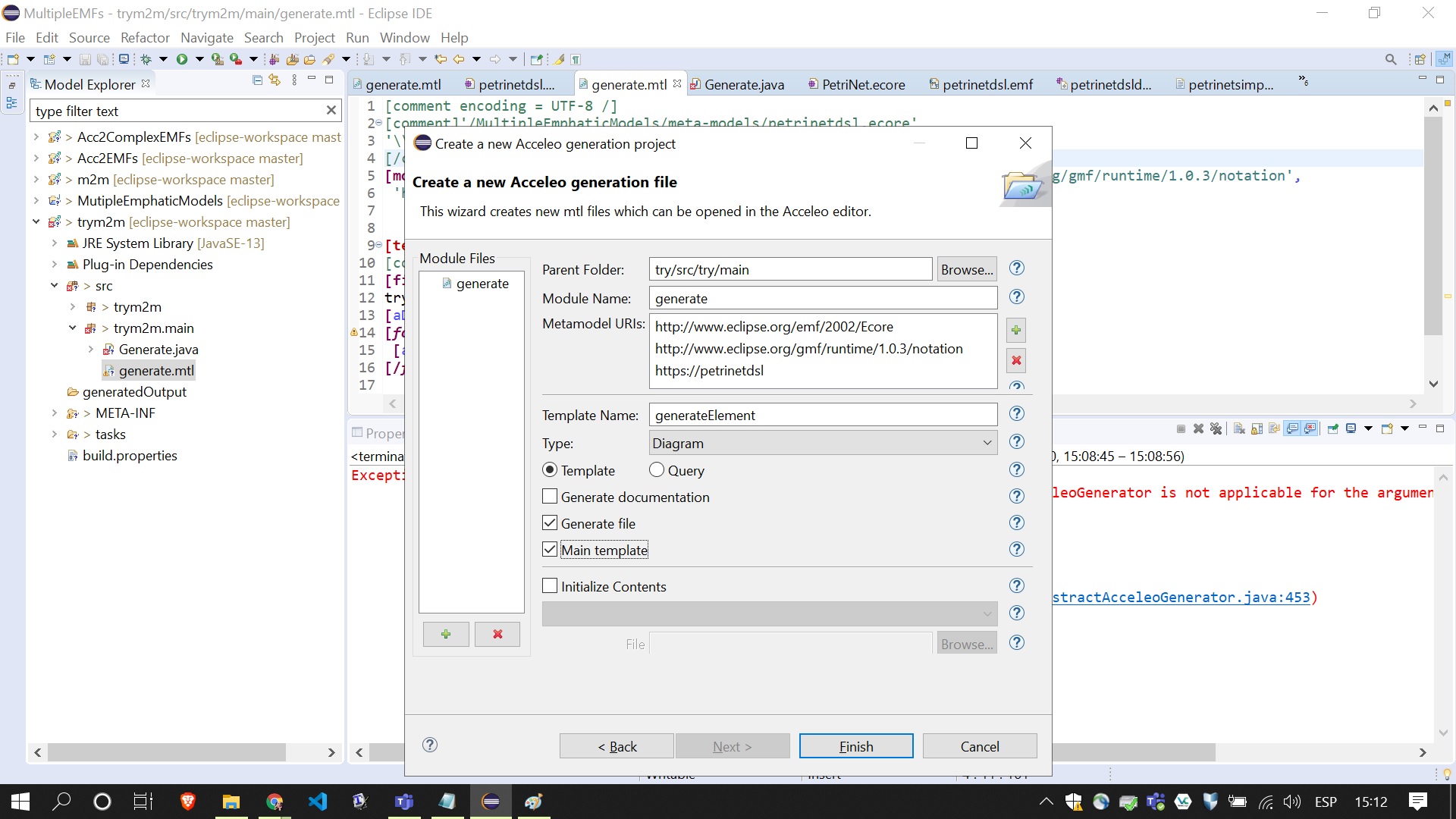Add a metamodel URI with green plus
The image size is (1456, 819).
tap(1016, 330)
